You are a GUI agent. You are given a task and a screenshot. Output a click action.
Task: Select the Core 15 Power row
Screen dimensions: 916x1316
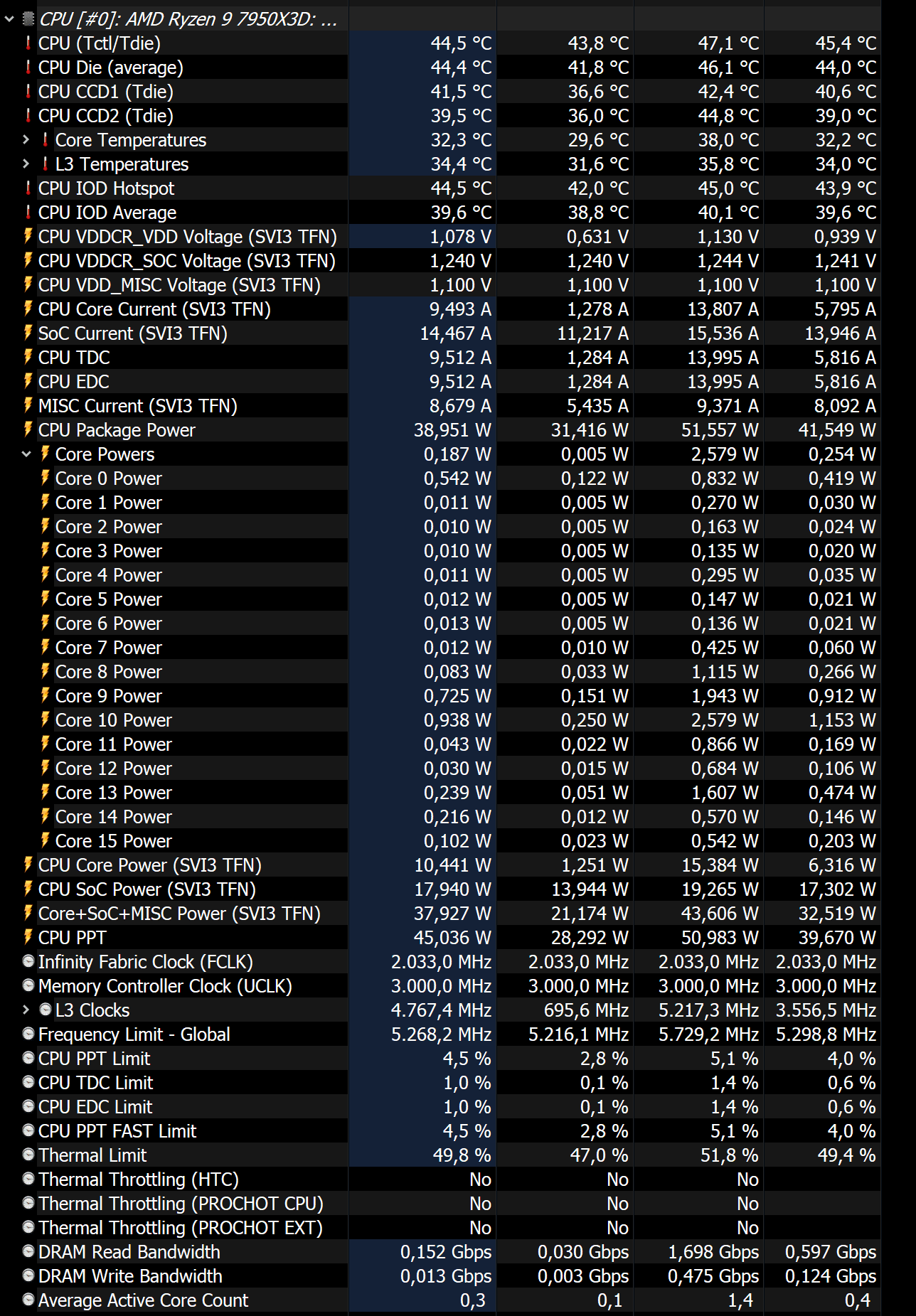click(440, 841)
